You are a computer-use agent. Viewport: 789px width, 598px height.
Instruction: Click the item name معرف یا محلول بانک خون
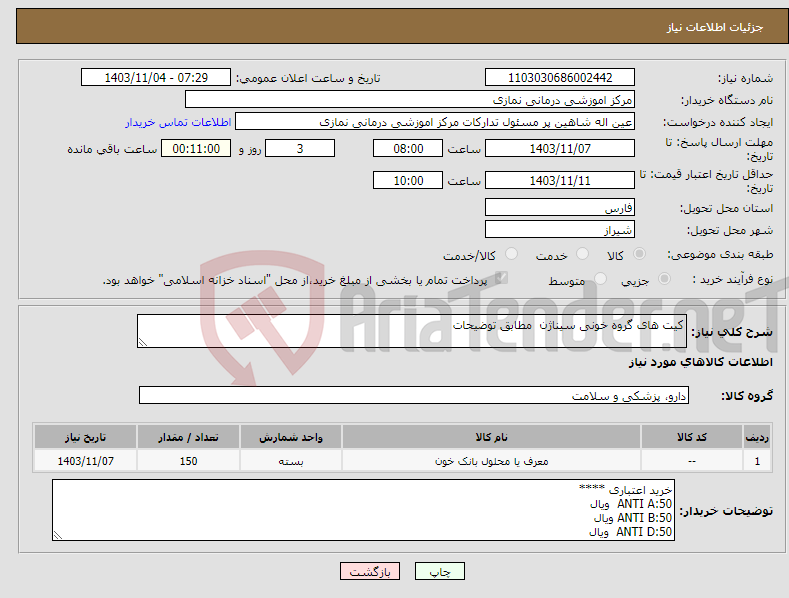(x=491, y=461)
